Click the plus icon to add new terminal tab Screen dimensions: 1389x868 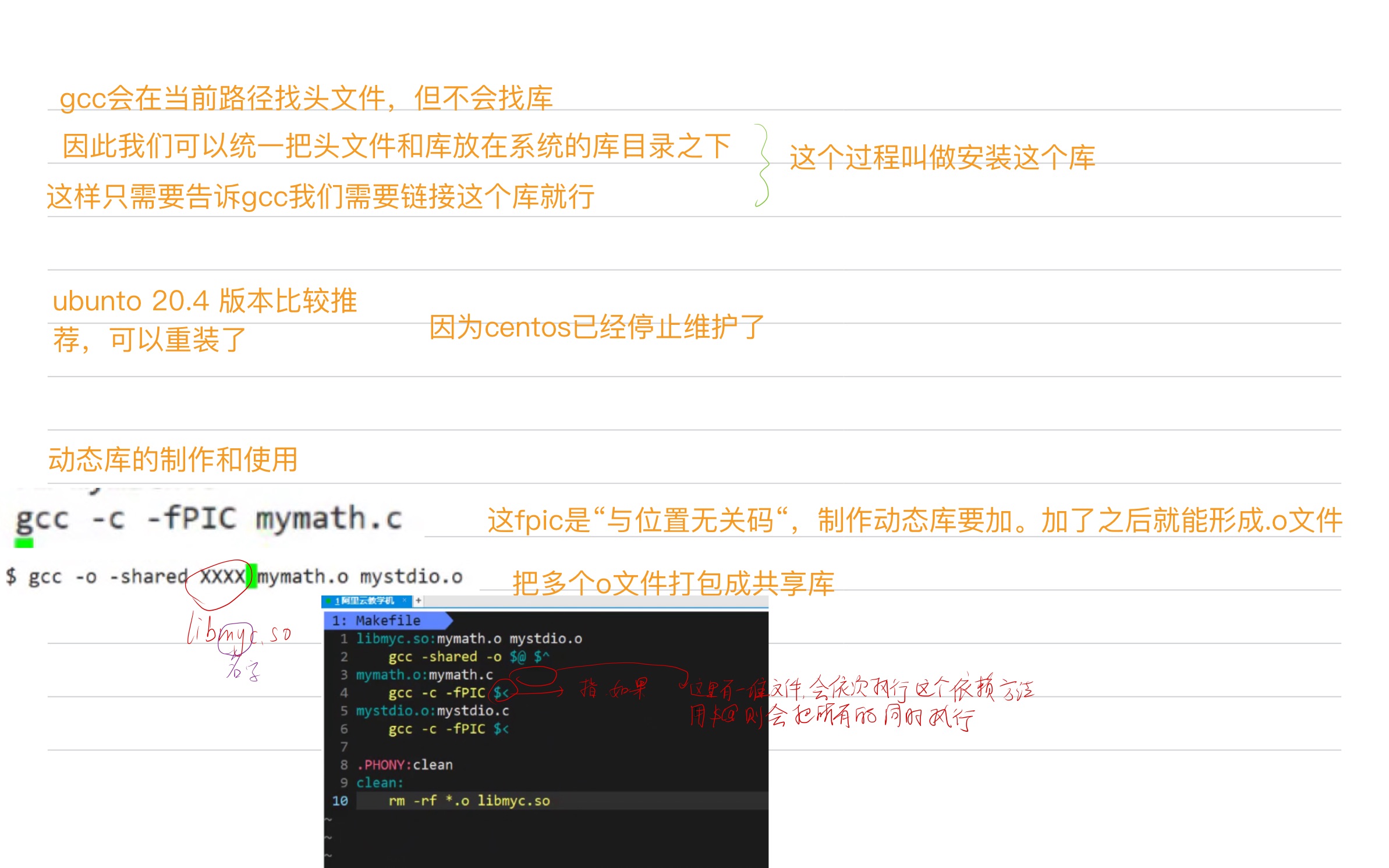418,600
